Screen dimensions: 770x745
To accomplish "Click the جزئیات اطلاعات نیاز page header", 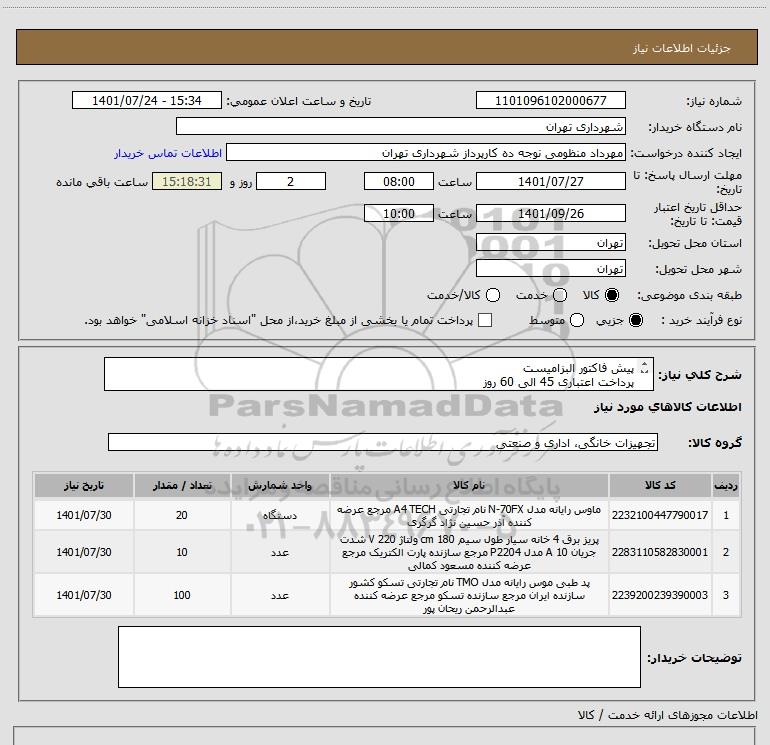I will pyautogui.click(x=681, y=48).
